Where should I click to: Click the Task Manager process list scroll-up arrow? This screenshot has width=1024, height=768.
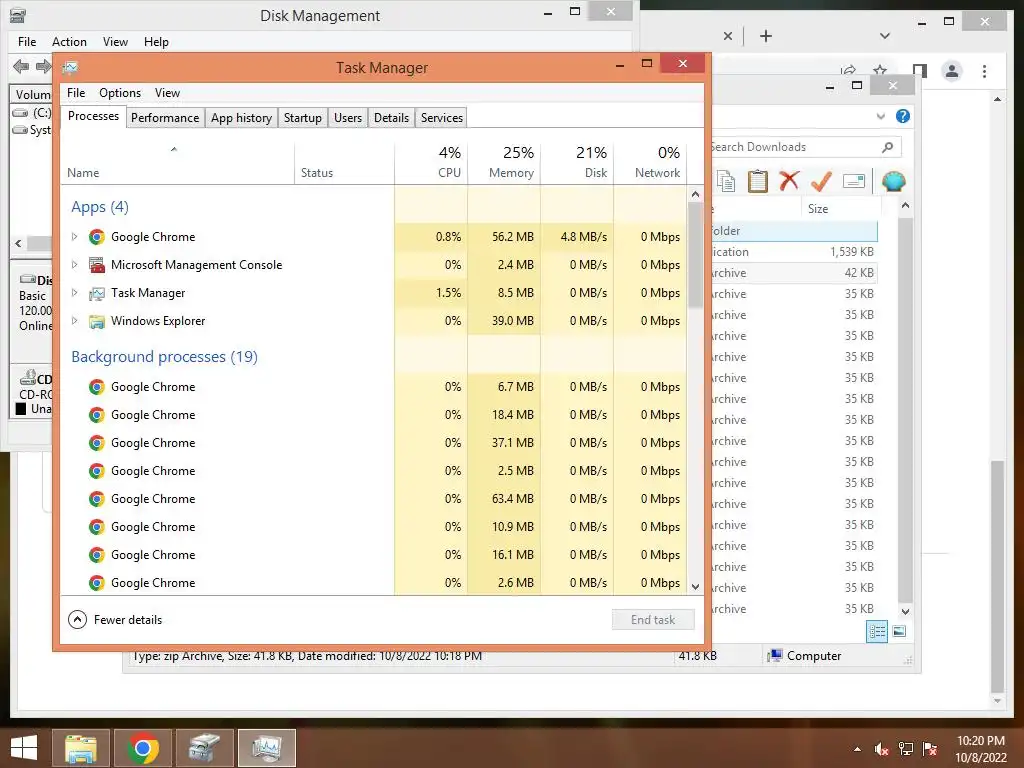(695, 194)
